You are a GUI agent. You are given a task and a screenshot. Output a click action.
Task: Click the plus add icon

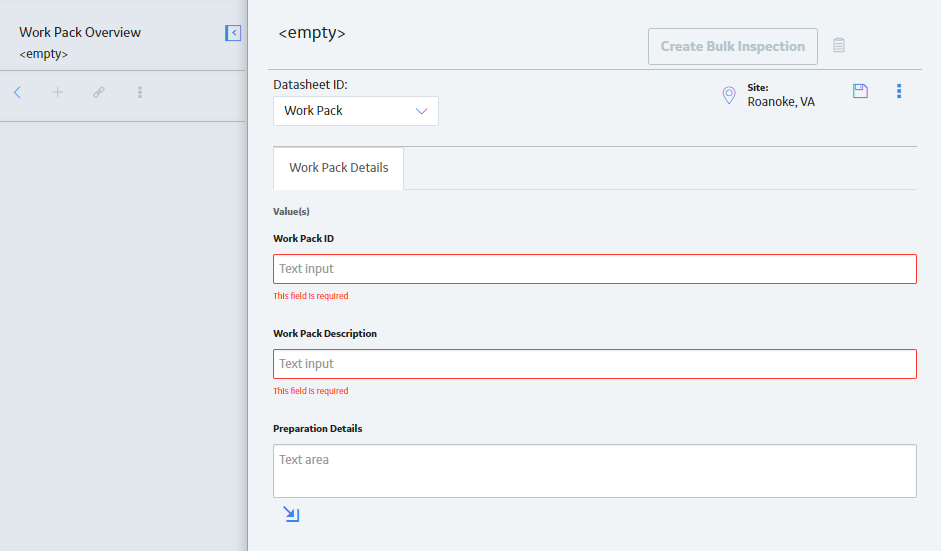[58, 92]
